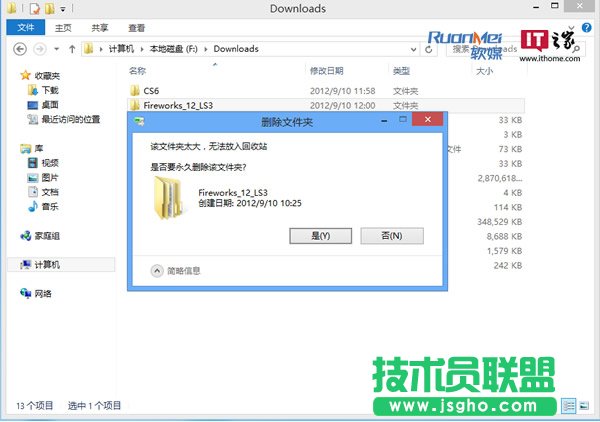Switch to the 主页 ribbon tab
The image size is (600, 422).
63,28
